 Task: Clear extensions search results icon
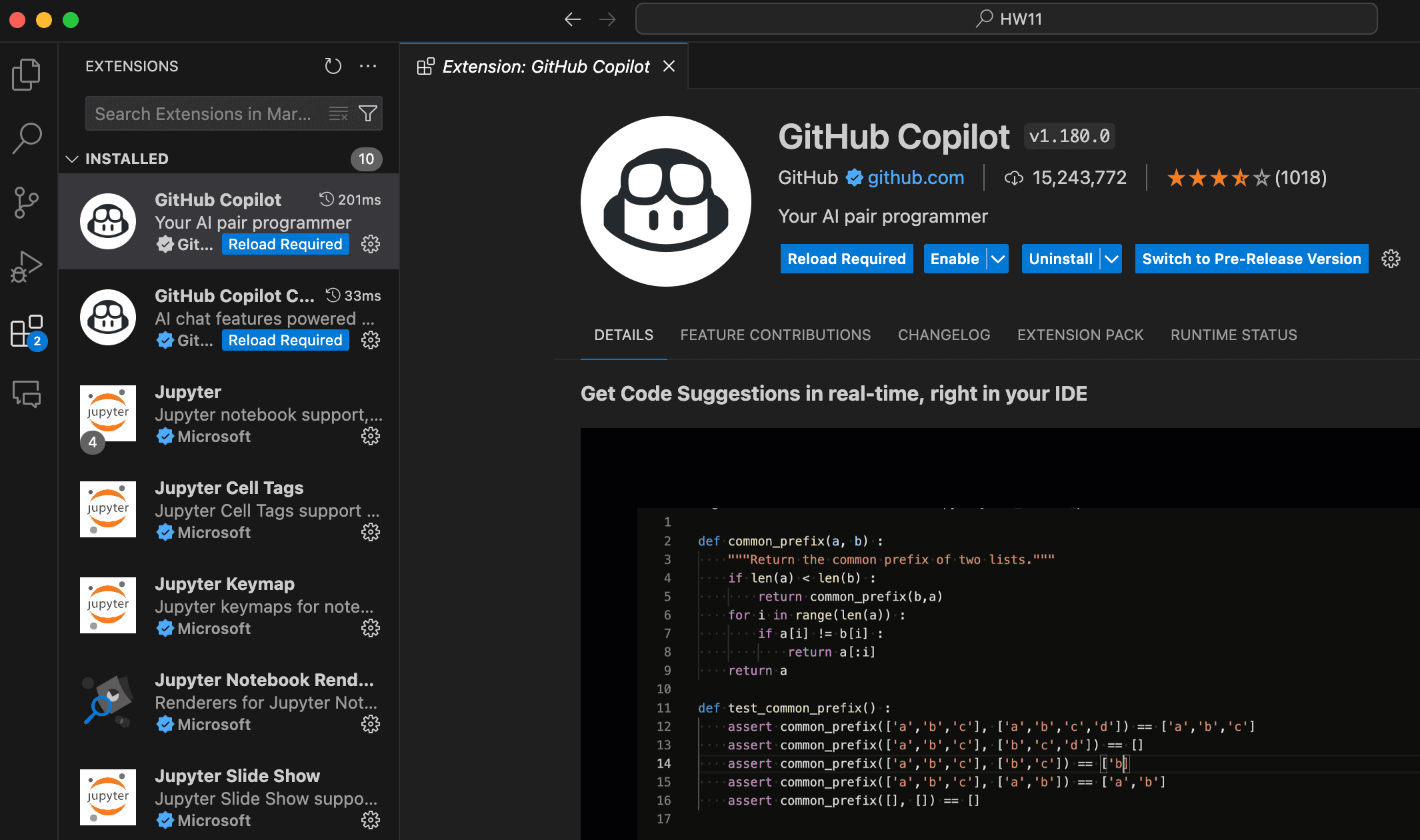(339, 114)
